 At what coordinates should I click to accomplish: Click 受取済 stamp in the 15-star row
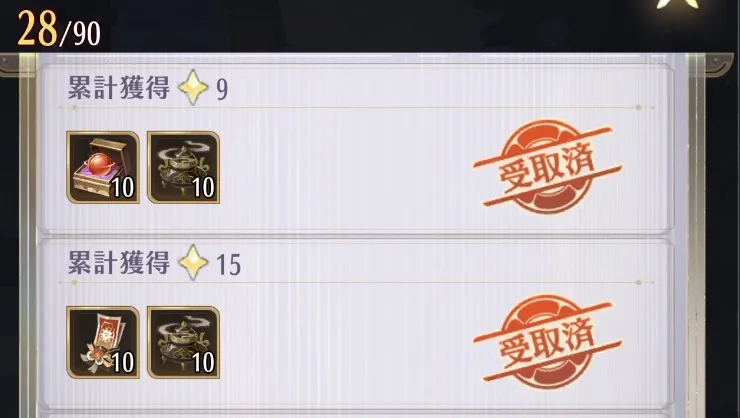coord(547,342)
